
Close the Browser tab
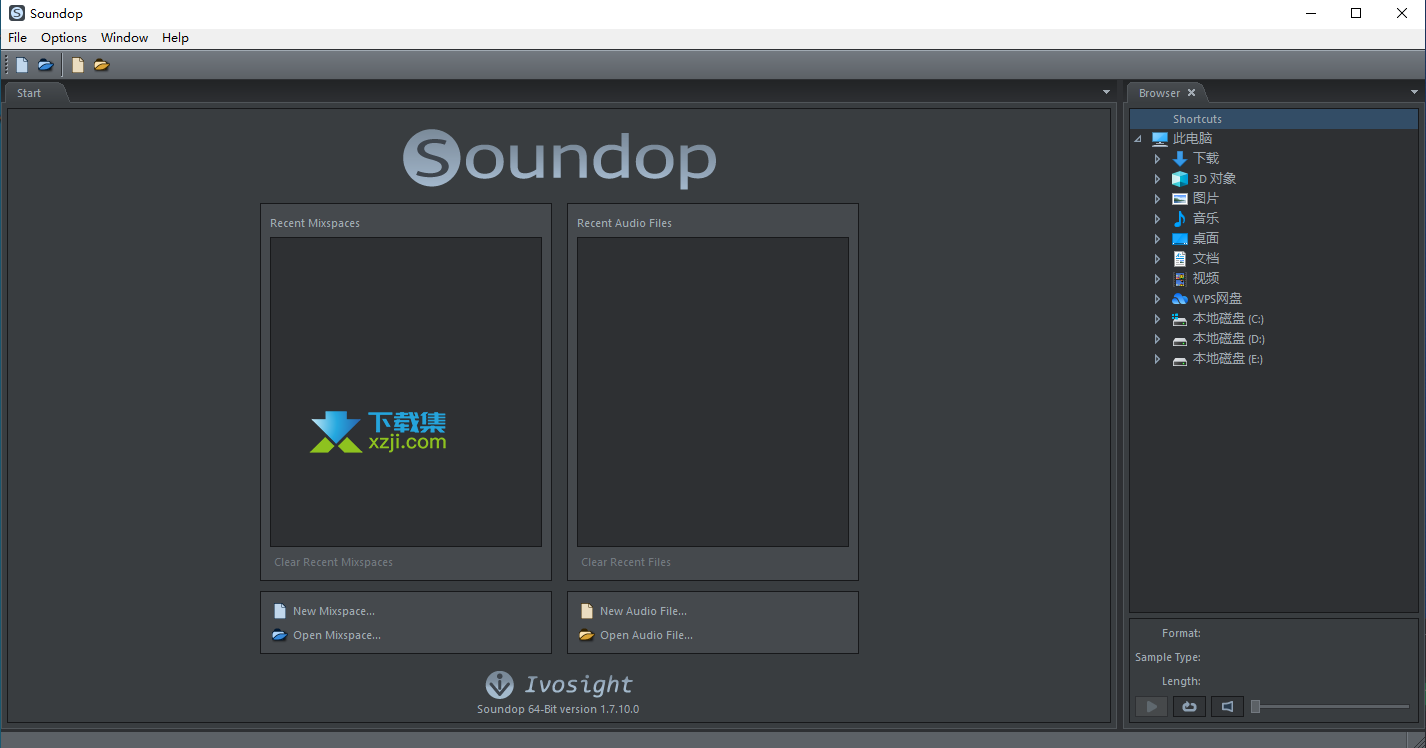click(1191, 93)
